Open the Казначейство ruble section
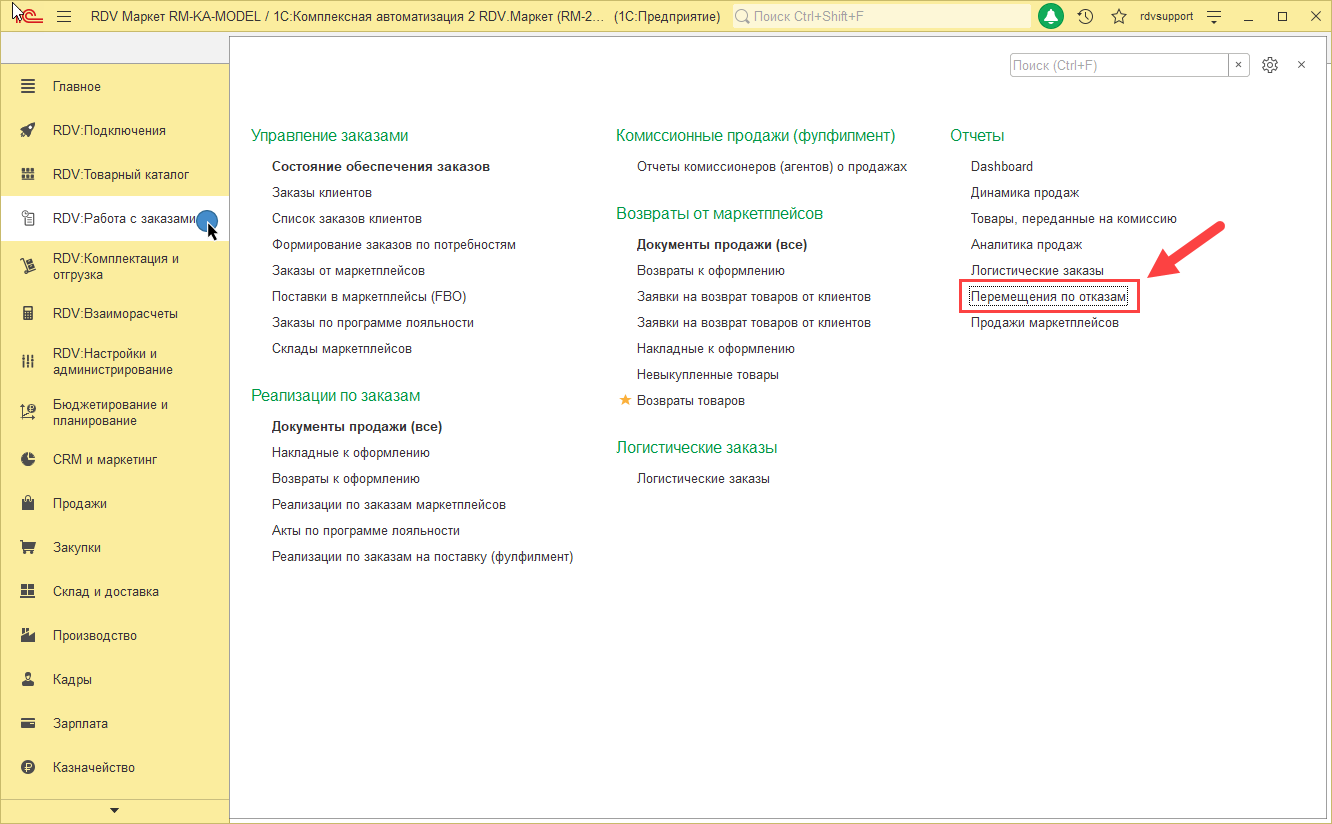This screenshot has width=1332, height=824. pyautogui.click(x=114, y=768)
